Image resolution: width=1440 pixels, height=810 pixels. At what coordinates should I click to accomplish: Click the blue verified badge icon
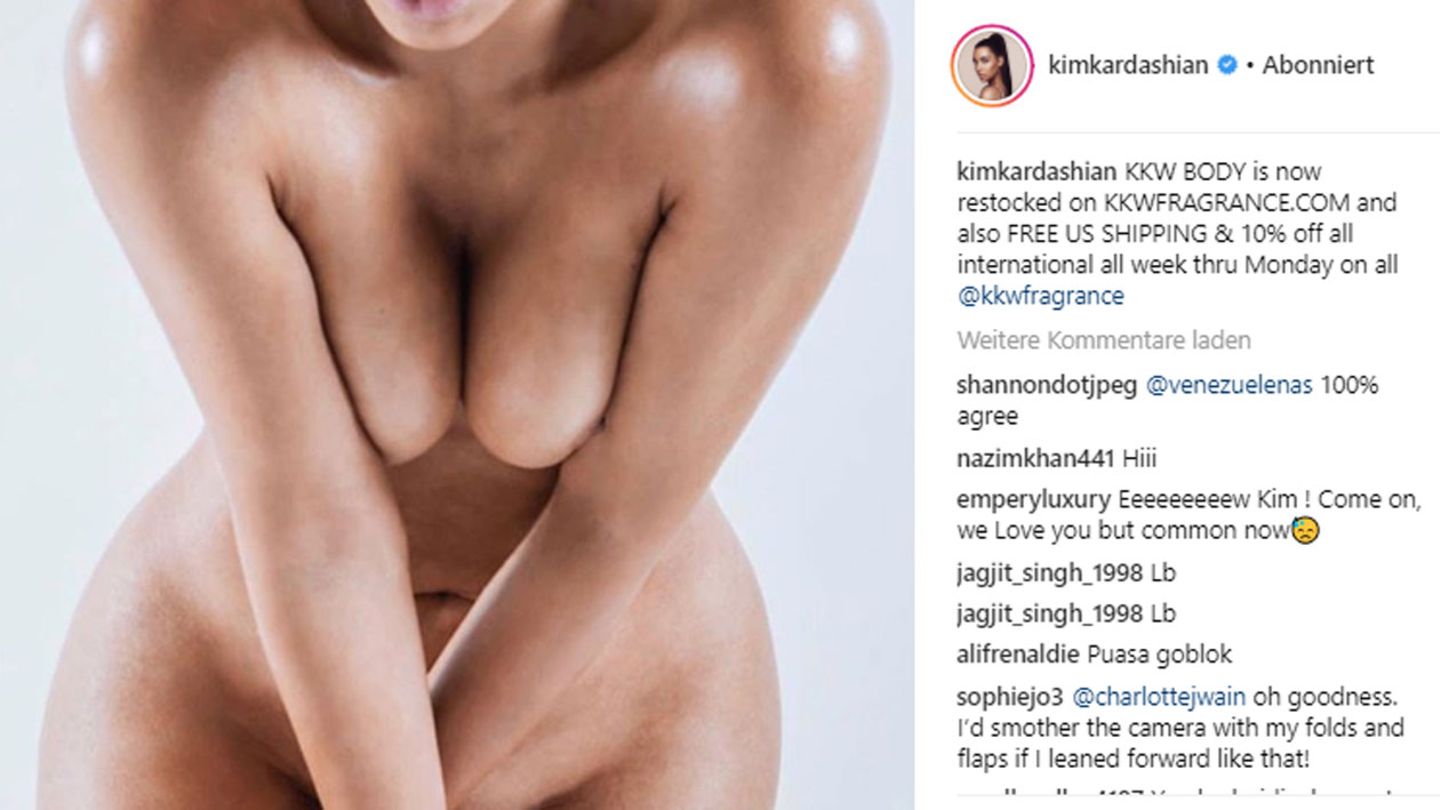coord(1227,66)
